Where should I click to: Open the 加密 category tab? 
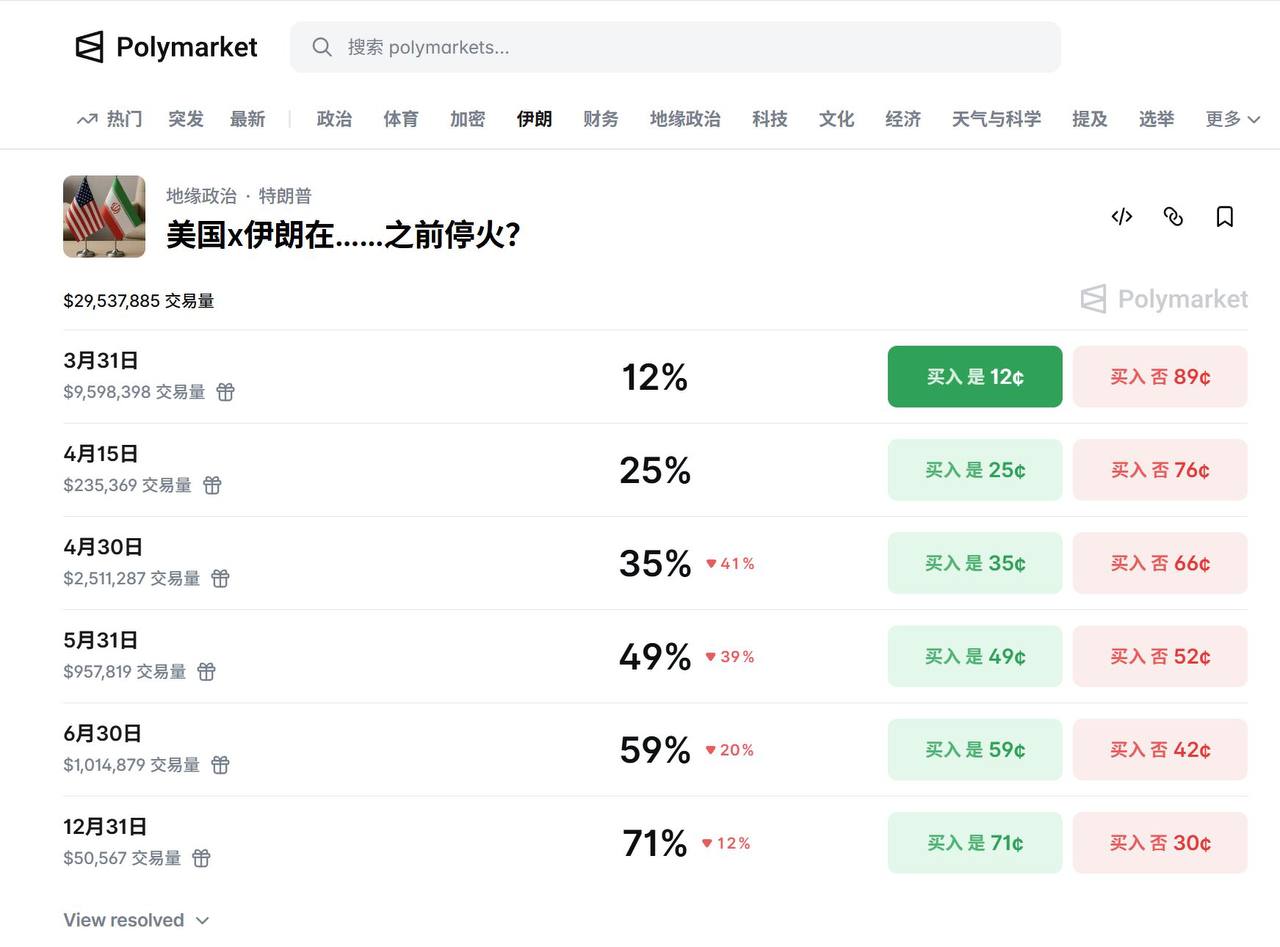[467, 118]
